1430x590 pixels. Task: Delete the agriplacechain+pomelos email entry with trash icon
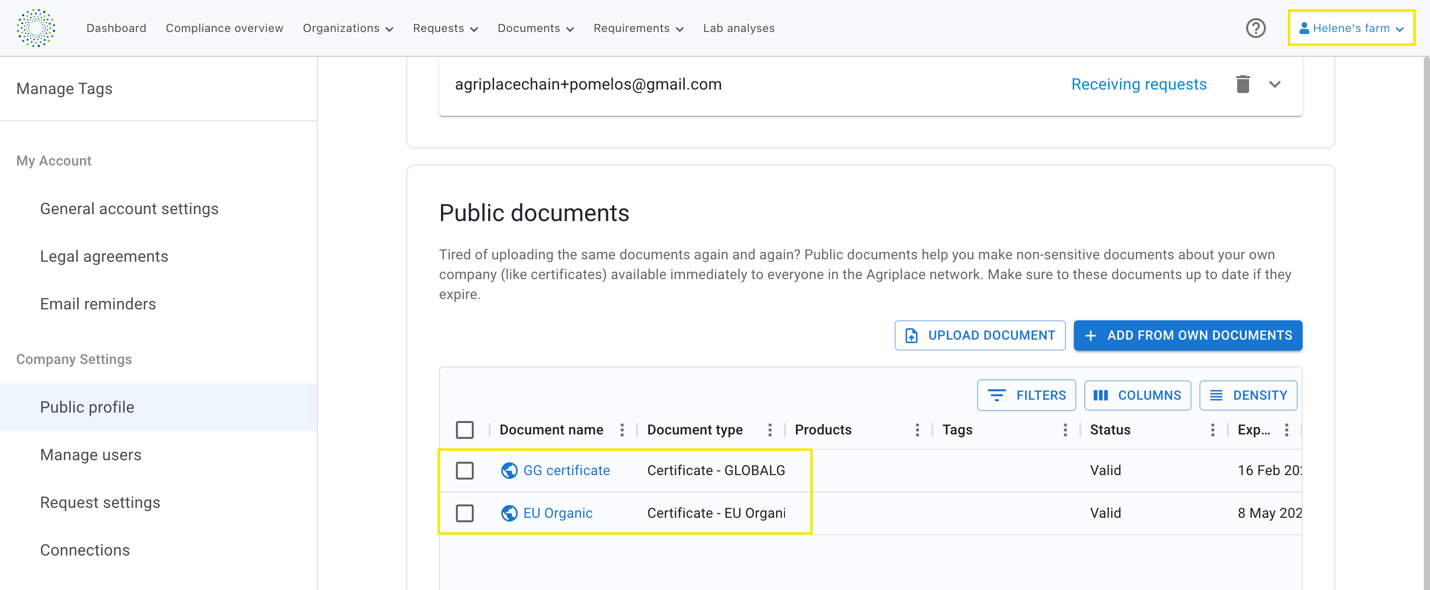tap(1243, 84)
